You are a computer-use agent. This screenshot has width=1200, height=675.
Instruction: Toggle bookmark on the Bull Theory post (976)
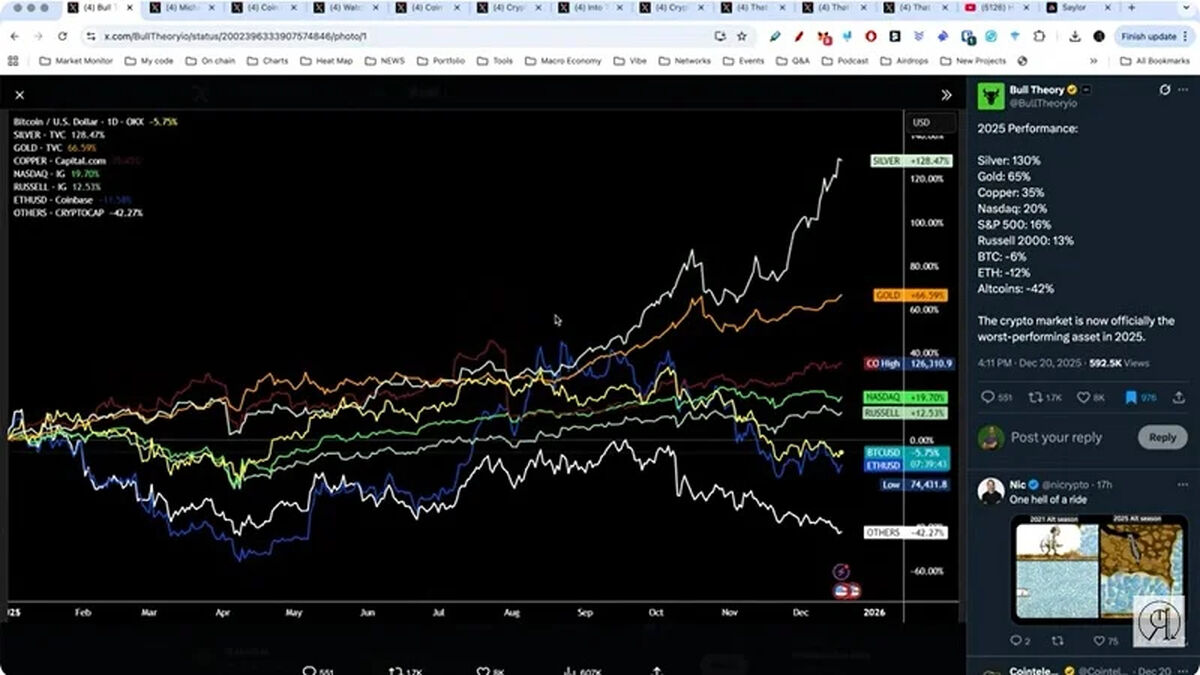1140,397
